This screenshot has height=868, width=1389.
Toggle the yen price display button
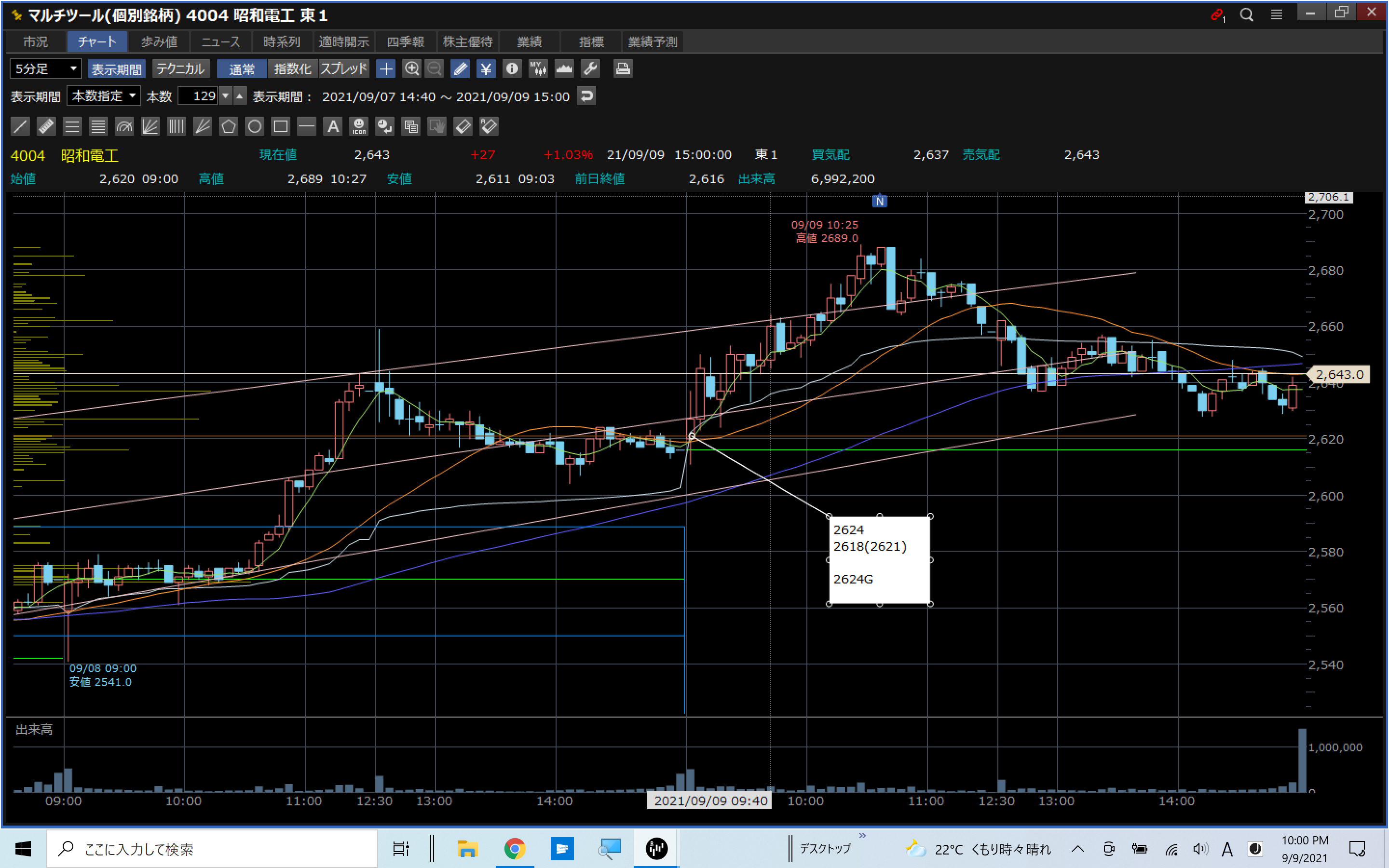pyautogui.click(x=486, y=69)
